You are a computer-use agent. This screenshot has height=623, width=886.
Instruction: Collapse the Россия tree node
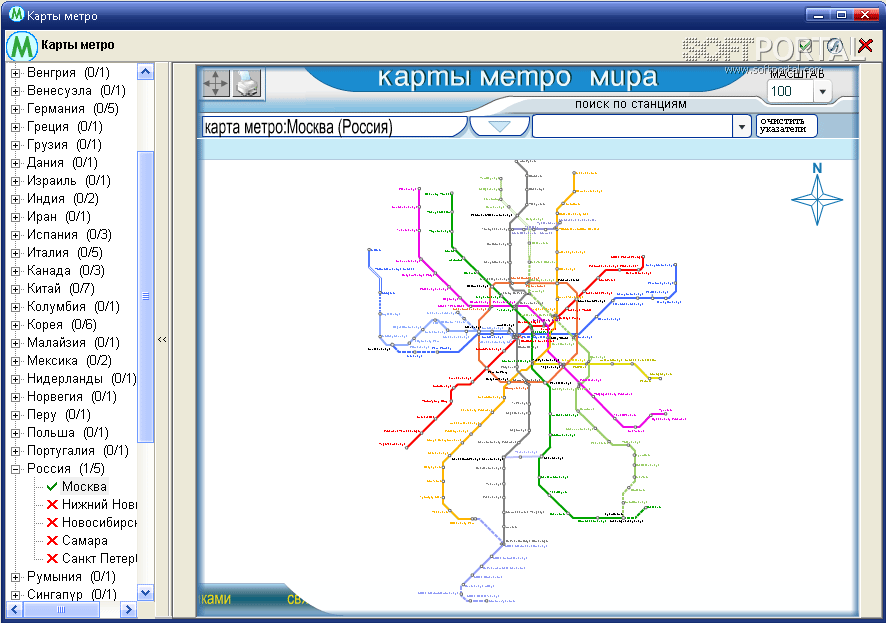[15, 469]
